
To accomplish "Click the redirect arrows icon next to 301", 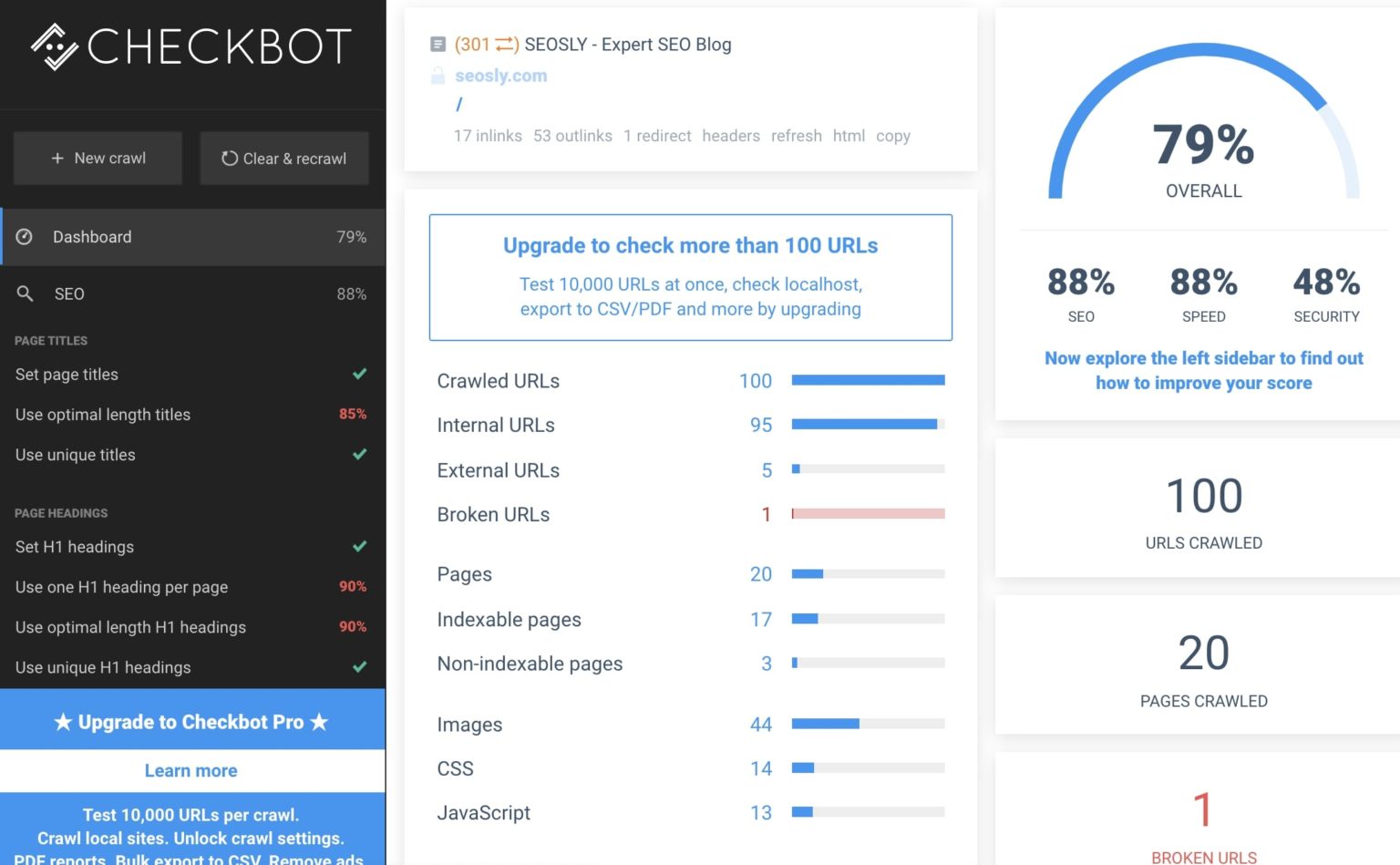I will tap(503, 43).
